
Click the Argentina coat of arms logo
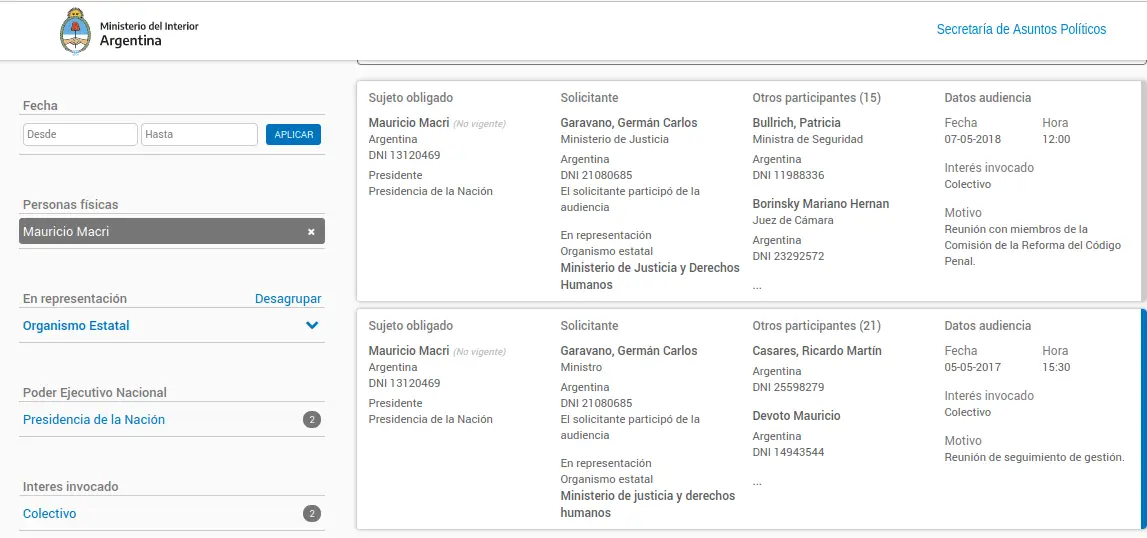click(x=76, y=31)
